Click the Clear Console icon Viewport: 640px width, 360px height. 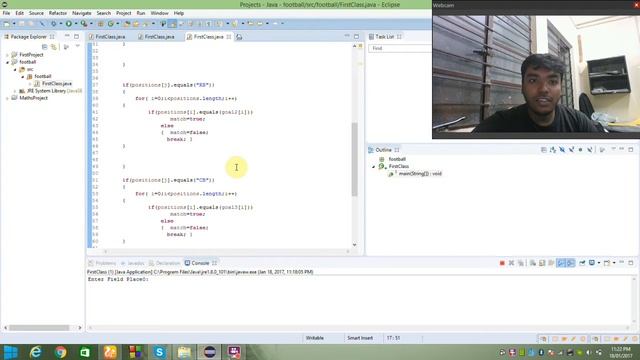(533, 263)
